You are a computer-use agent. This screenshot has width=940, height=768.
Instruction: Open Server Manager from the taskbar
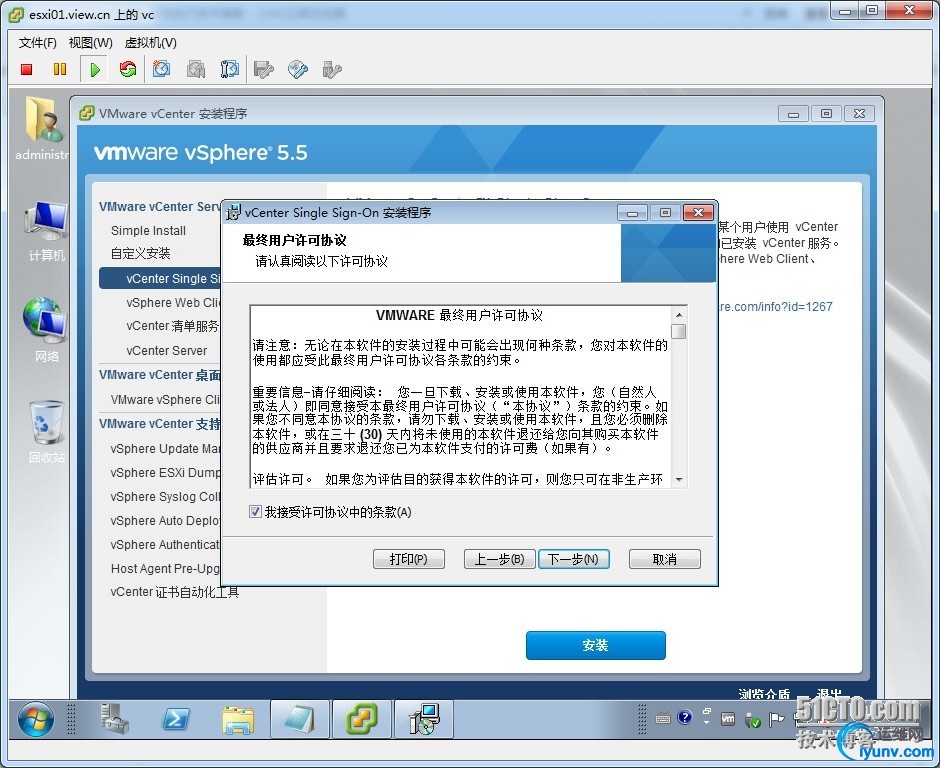click(x=114, y=718)
